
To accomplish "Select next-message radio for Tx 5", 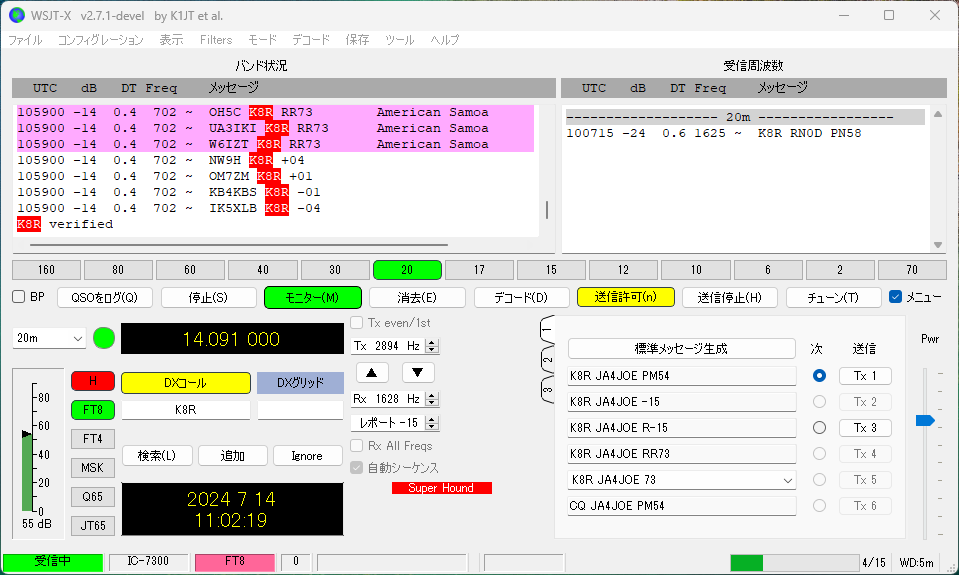I will [x=820, y=480].
